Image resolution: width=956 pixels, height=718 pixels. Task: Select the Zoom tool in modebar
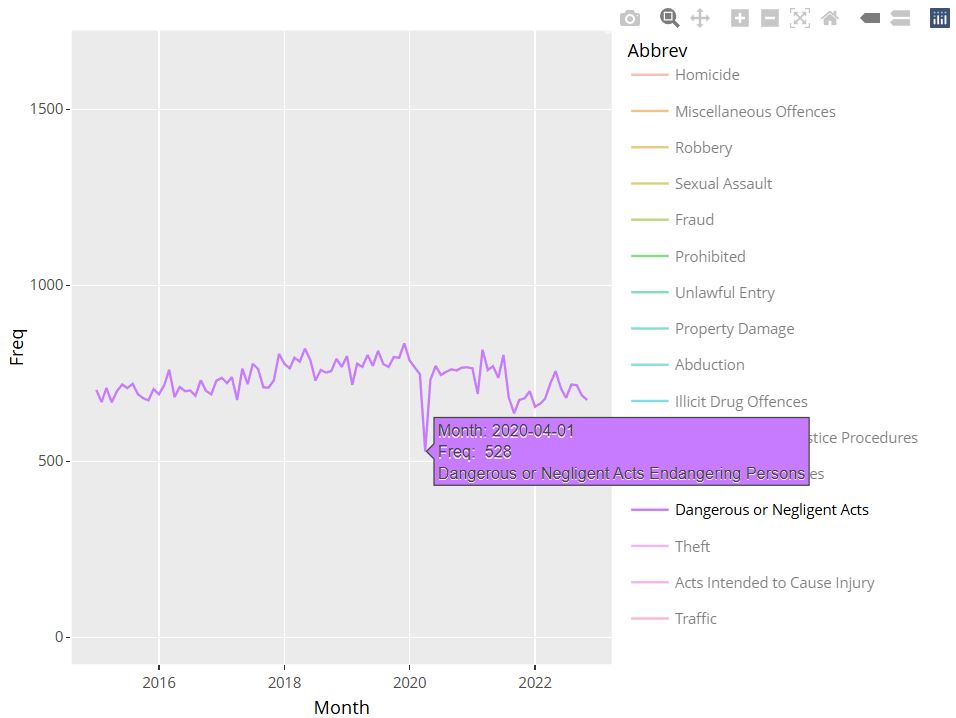(669, 18)
